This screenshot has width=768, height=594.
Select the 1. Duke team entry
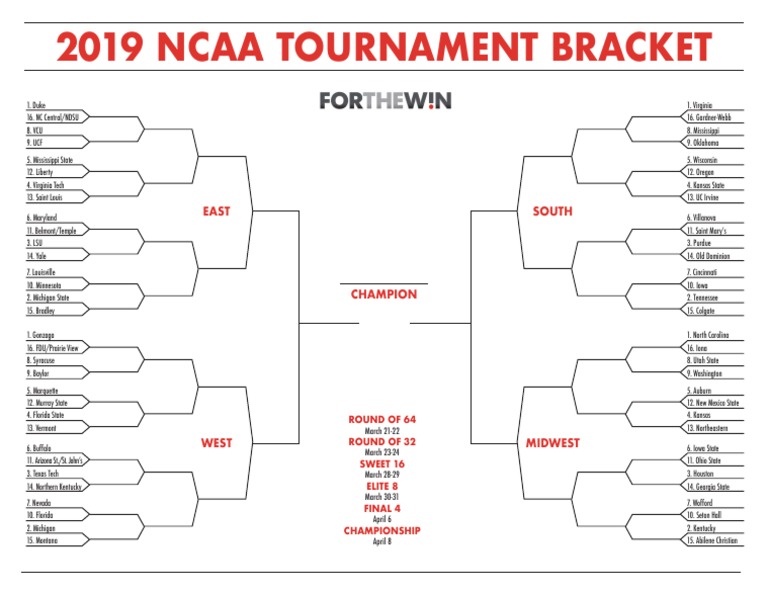(x=37, y=105)
